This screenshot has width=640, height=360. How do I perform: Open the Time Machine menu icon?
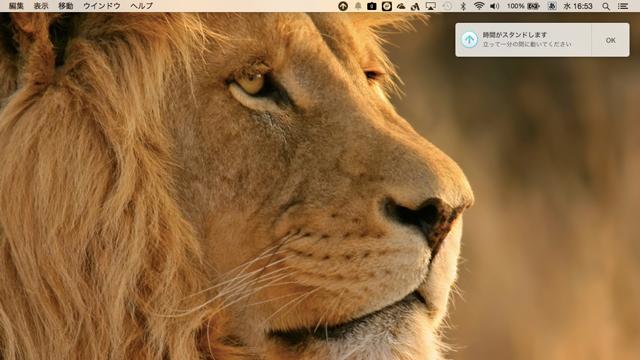[x=447, y=6]
